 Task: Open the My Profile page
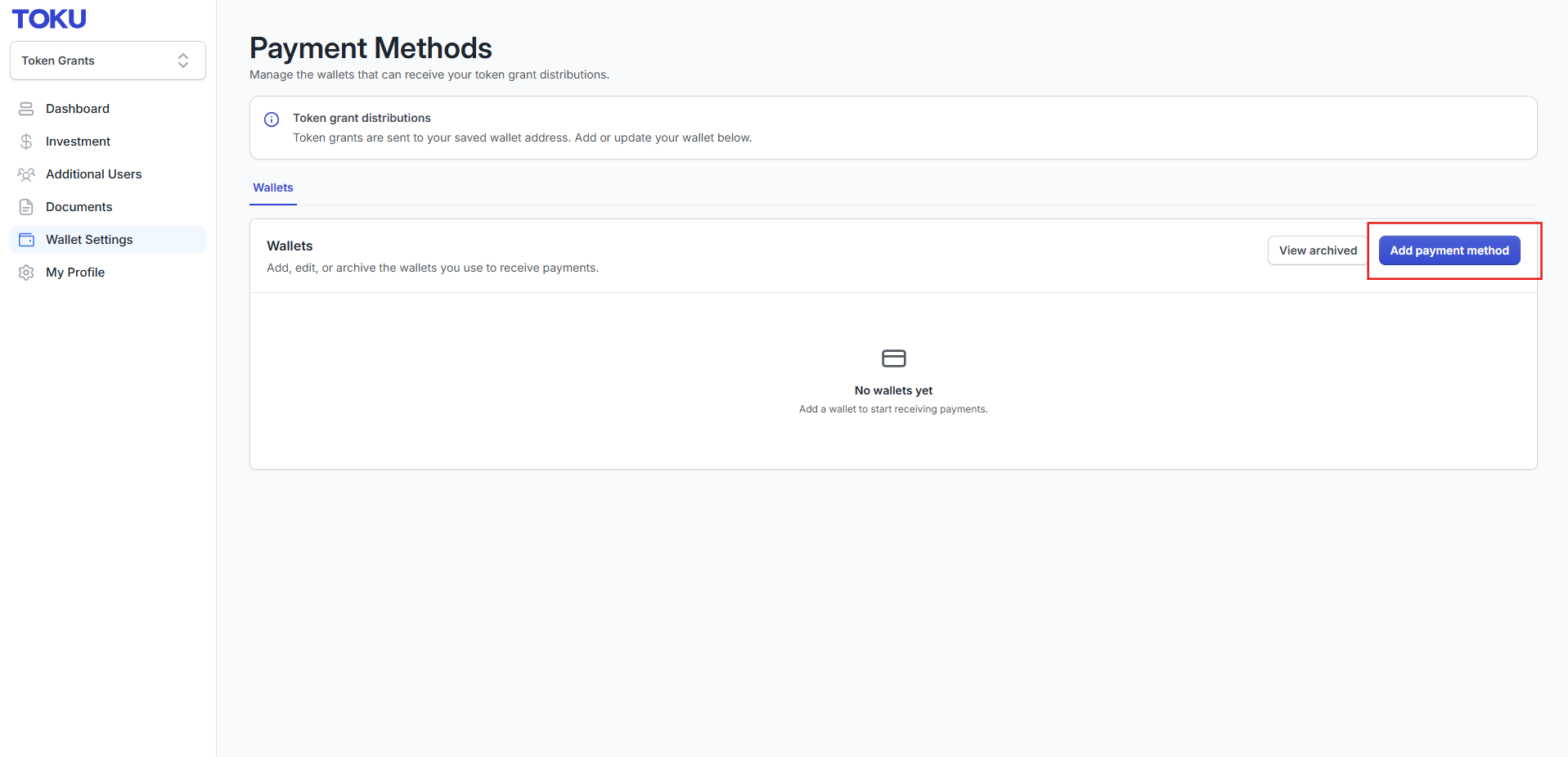(108, 273)
